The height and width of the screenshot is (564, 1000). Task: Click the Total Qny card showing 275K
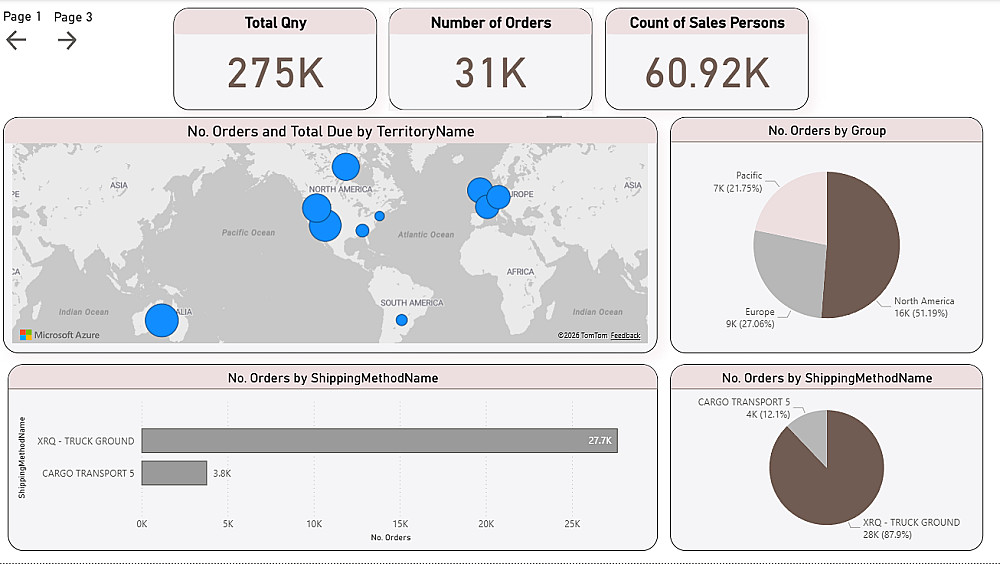pyautogui.click(x=275, y=59)
